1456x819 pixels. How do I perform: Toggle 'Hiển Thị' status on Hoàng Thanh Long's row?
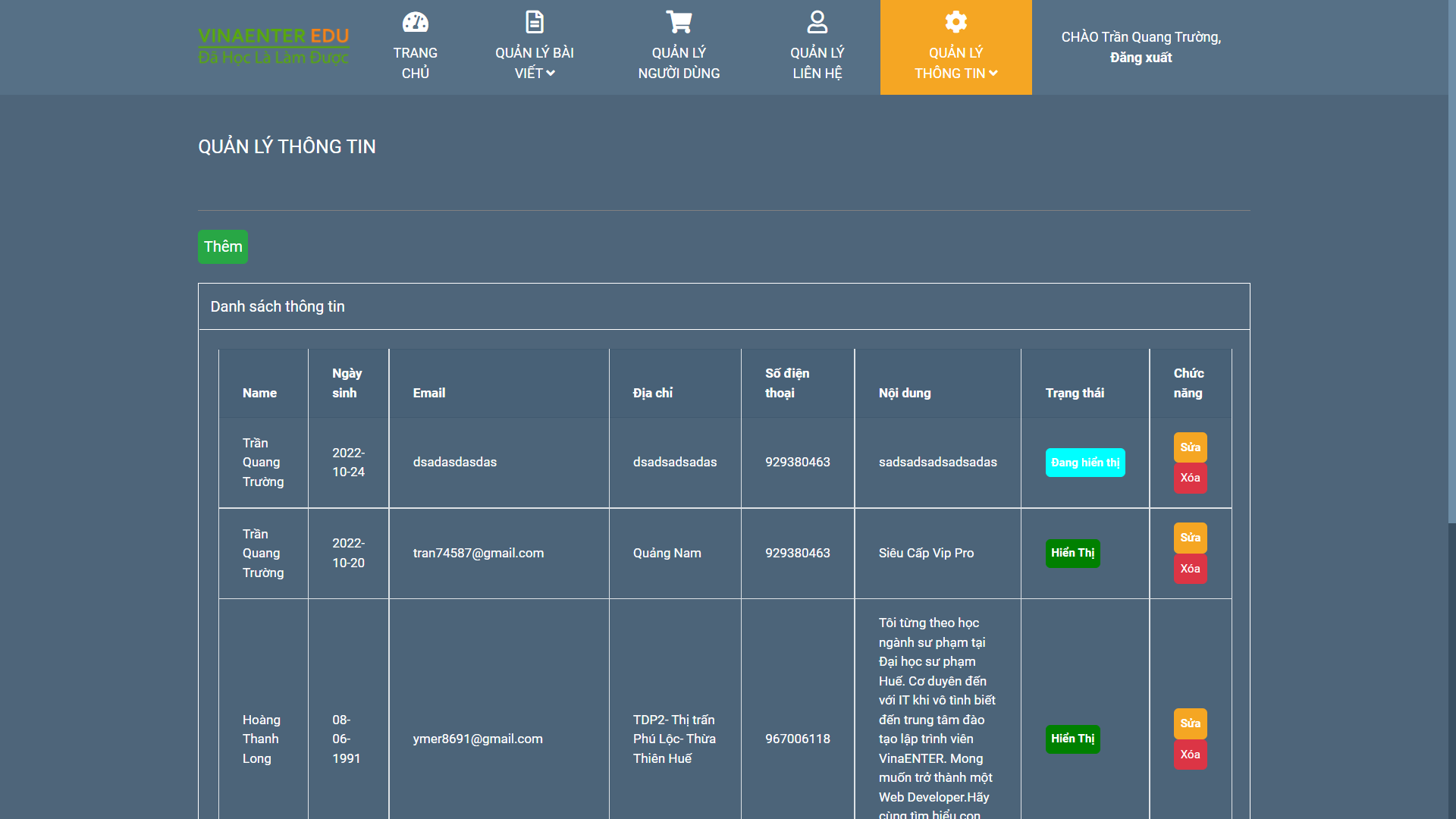click(1072, 739)
